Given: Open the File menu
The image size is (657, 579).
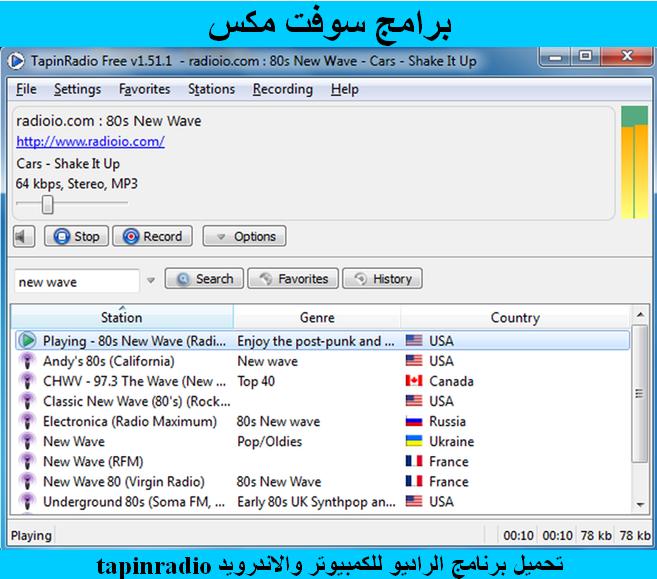Looking at the screenshot, I should pos(26,89).
